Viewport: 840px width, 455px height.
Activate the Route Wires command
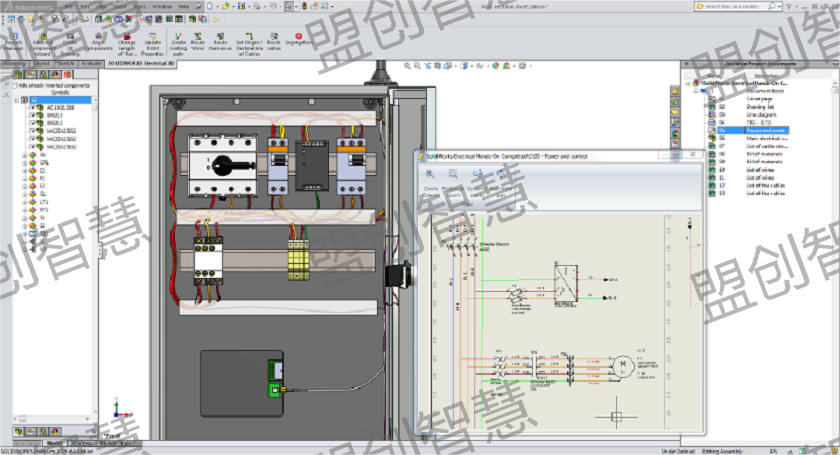pos(198,42)
